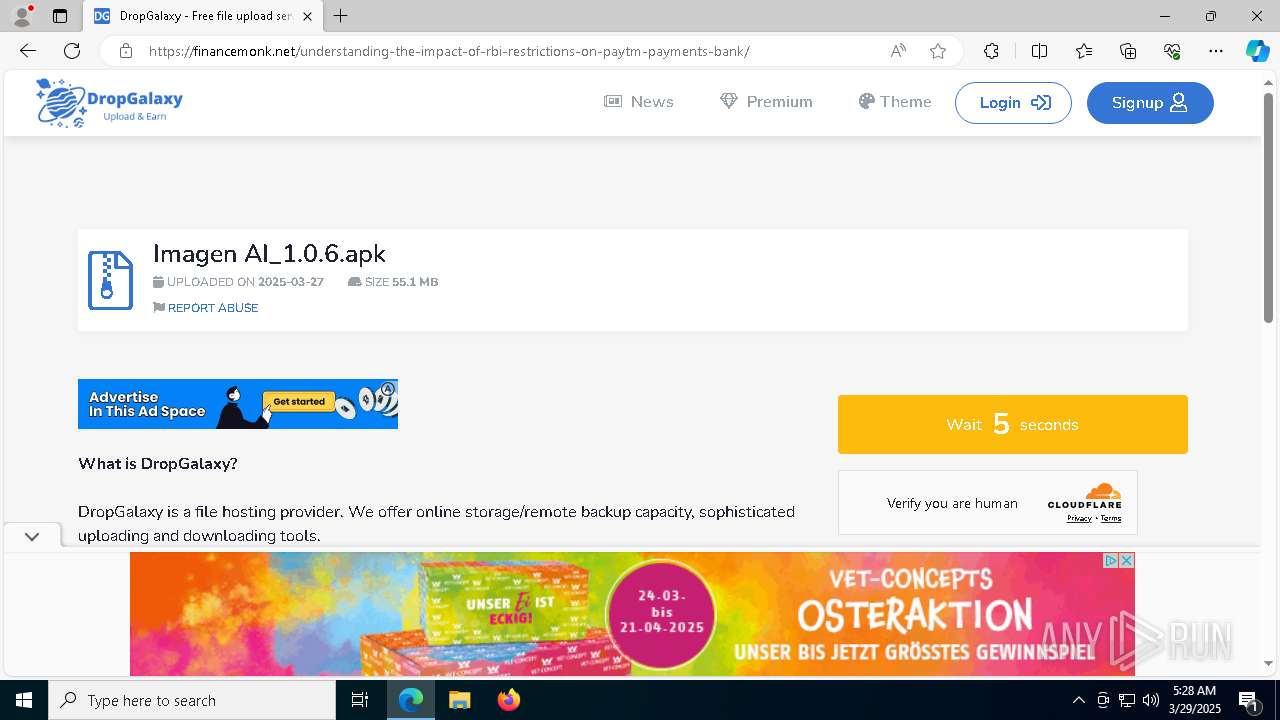Open the Settings and more ellipsis menu
The image size is (1280, 720).
tap(1216, 51)
